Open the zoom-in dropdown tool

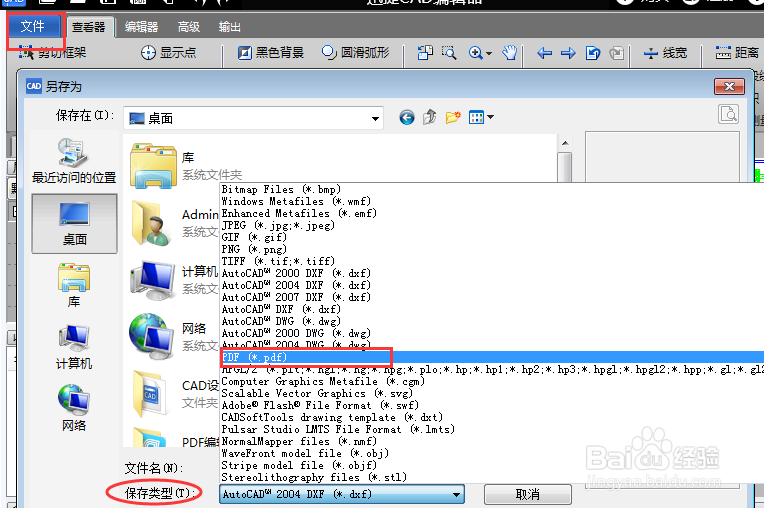480,53
